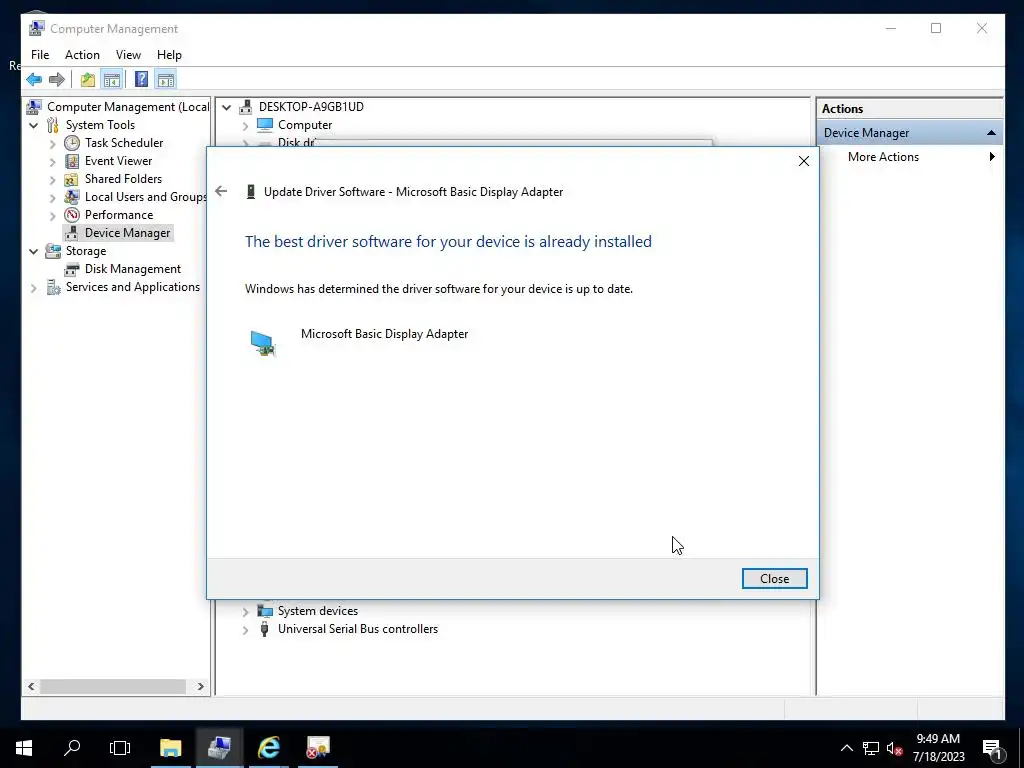Toggle Show/Hide Console Tree toolbar icon

pos(112,80)
